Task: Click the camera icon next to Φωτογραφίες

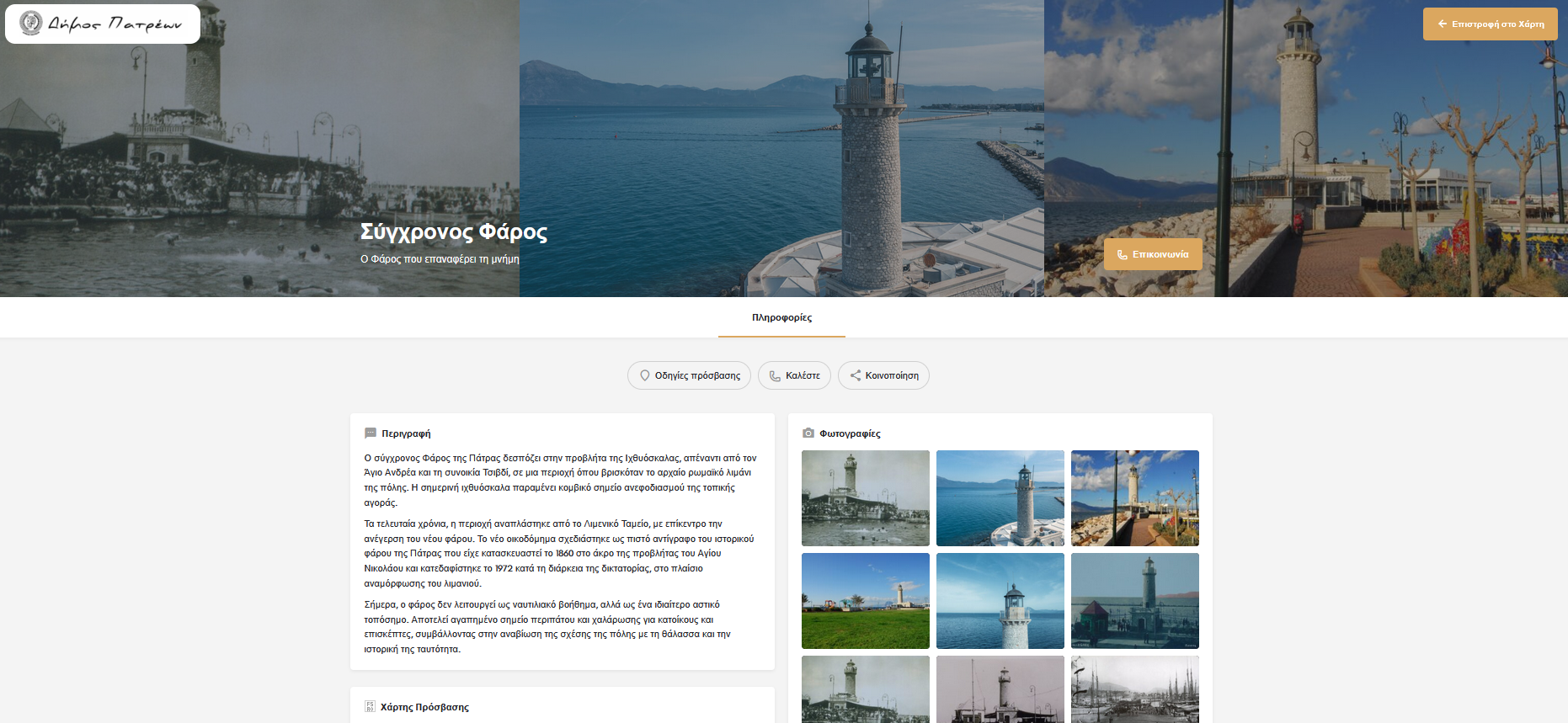Action: point(808,433)
